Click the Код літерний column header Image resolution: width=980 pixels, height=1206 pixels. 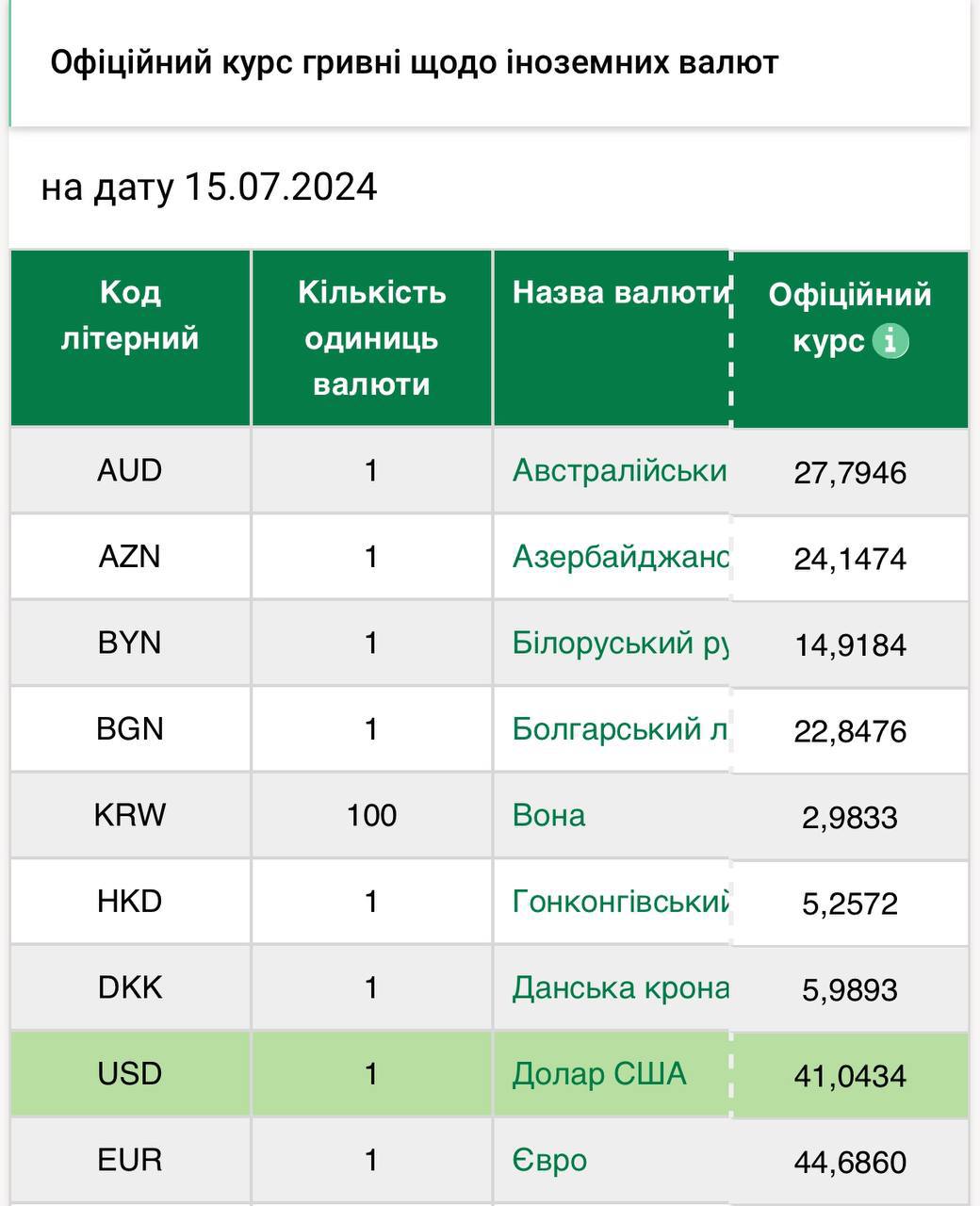[130, 315]
